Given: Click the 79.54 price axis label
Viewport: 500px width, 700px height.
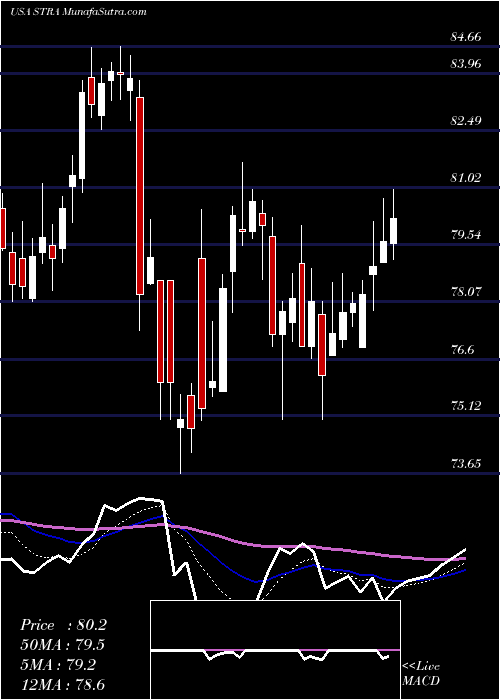Looking at the screenshot, I should point(466,235).
